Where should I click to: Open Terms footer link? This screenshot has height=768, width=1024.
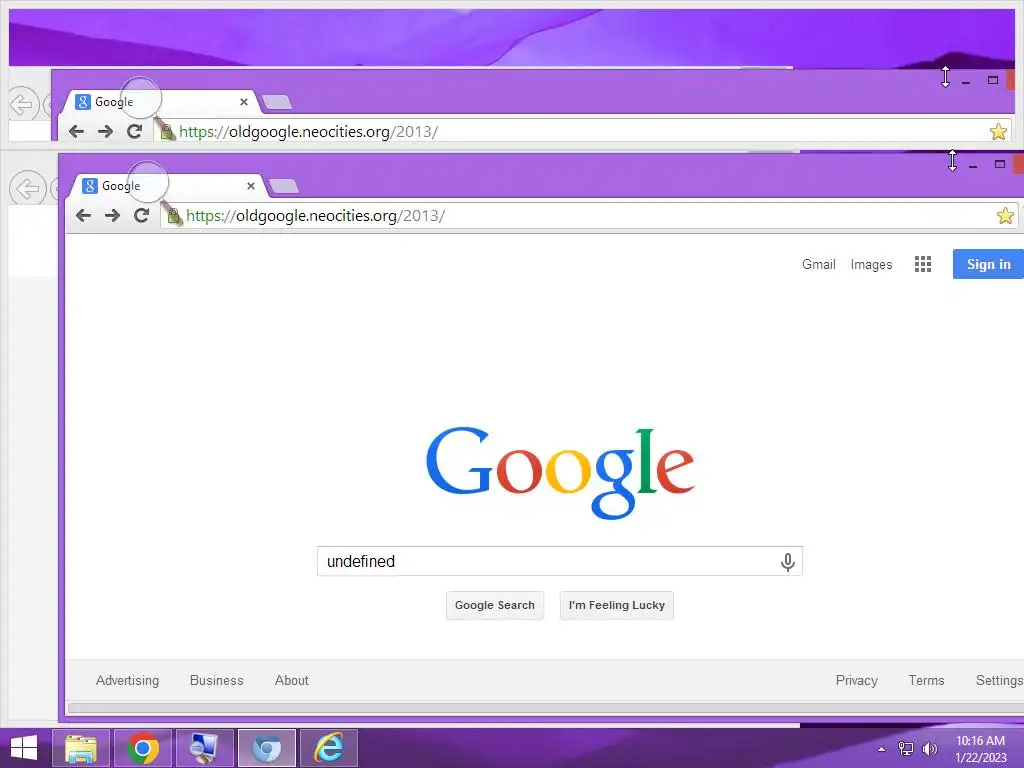[927, 680]
